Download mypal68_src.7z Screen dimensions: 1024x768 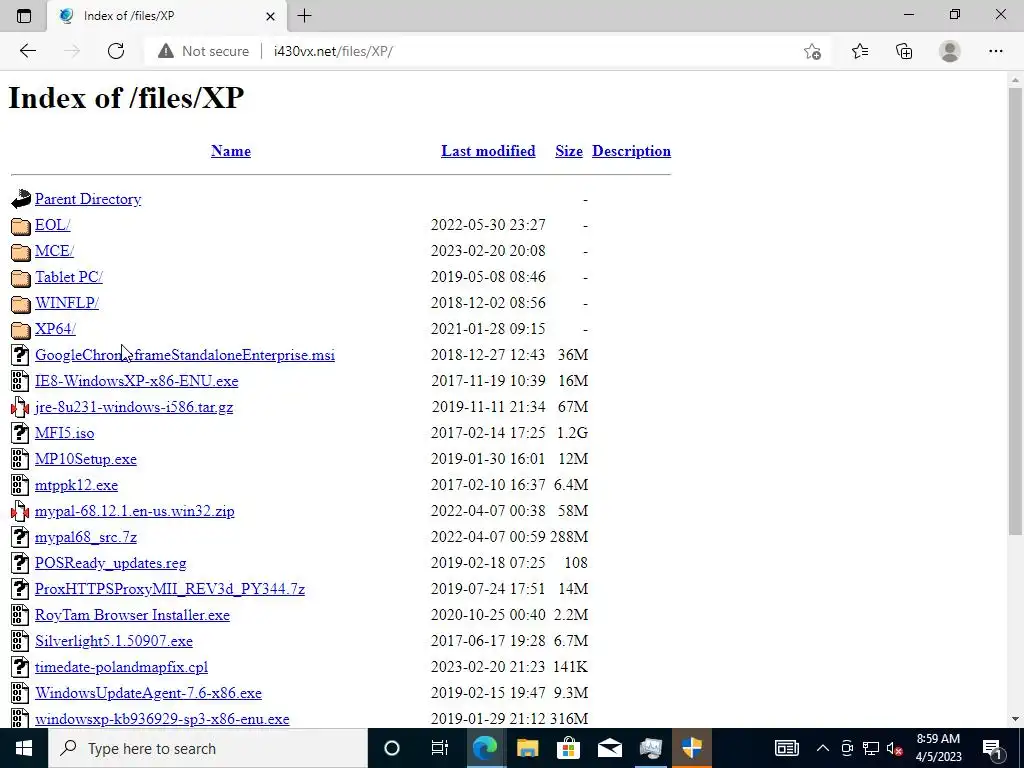point(86,537)
